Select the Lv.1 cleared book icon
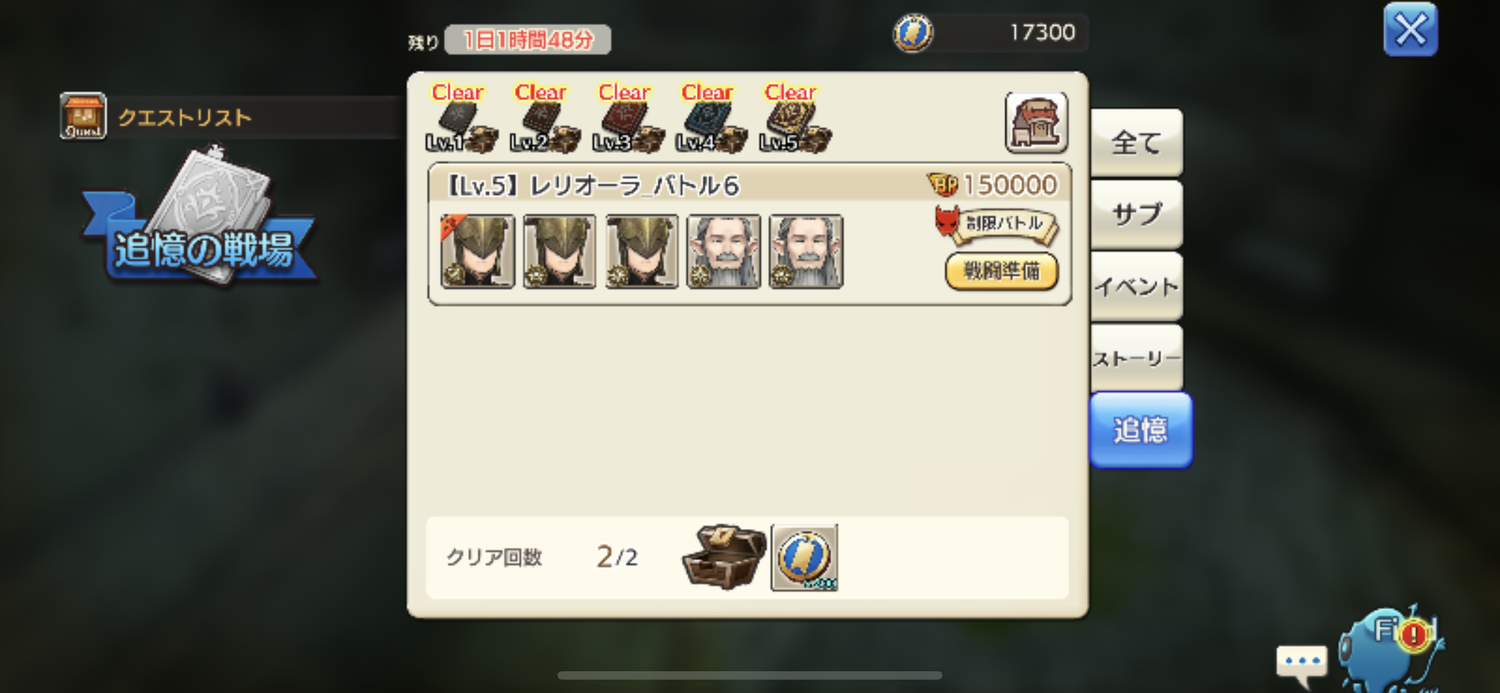This screenshot has height=693, width=1500. pyautogui.click(x=458, y=120)
